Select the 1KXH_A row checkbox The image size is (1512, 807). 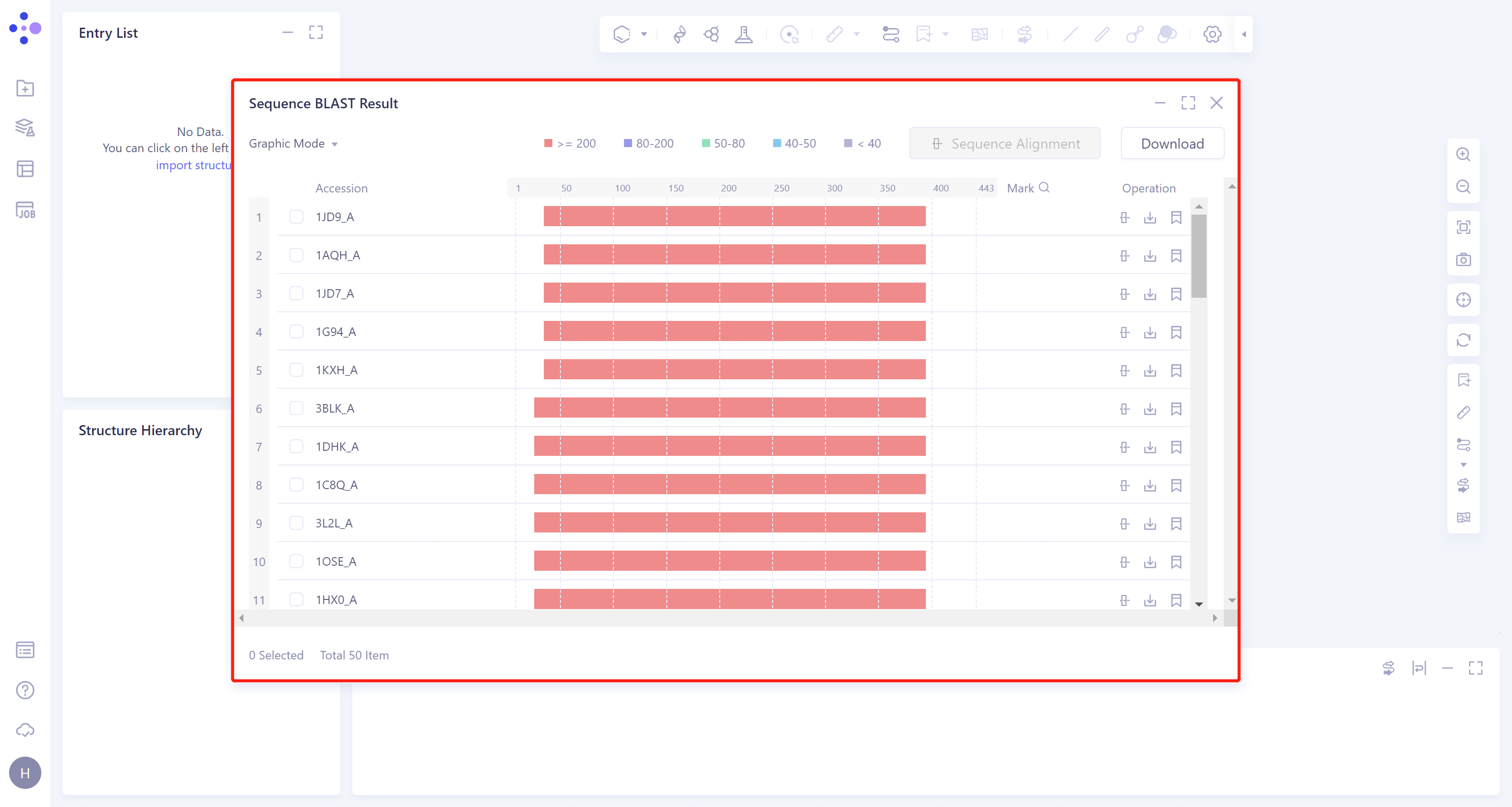[x=296, y=370]
